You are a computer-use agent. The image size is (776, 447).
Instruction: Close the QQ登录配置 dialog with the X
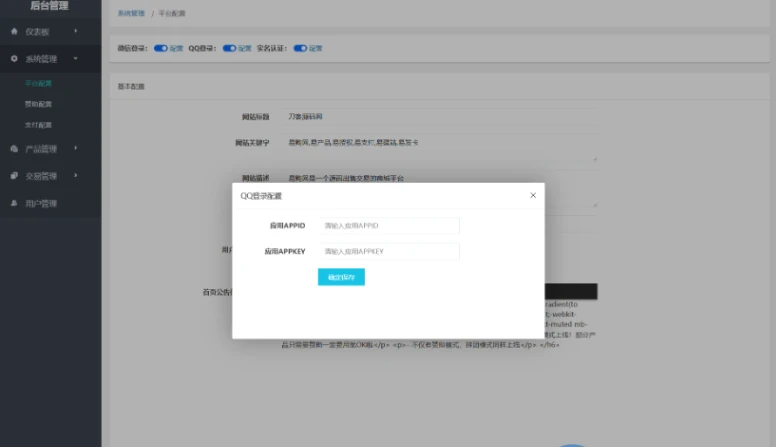[533, 196]
